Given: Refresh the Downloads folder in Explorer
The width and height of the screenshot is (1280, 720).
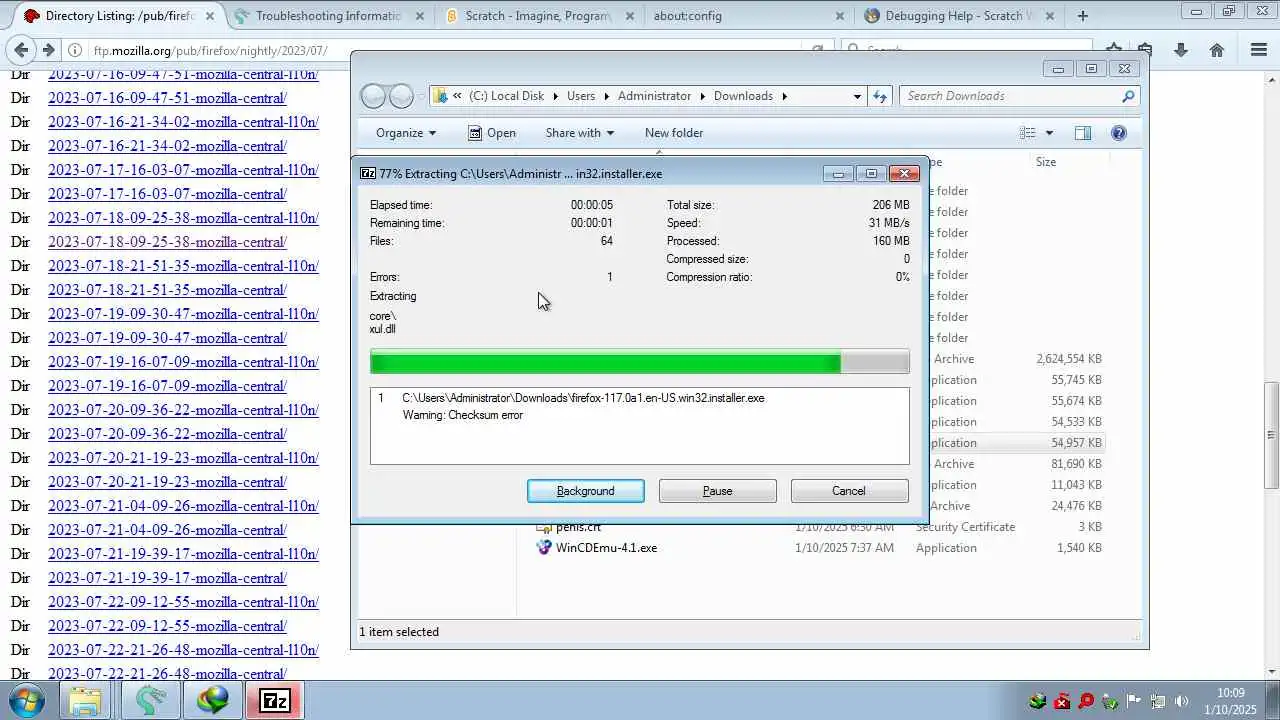Looking at the screenshot, I should [x=880, y=96].
